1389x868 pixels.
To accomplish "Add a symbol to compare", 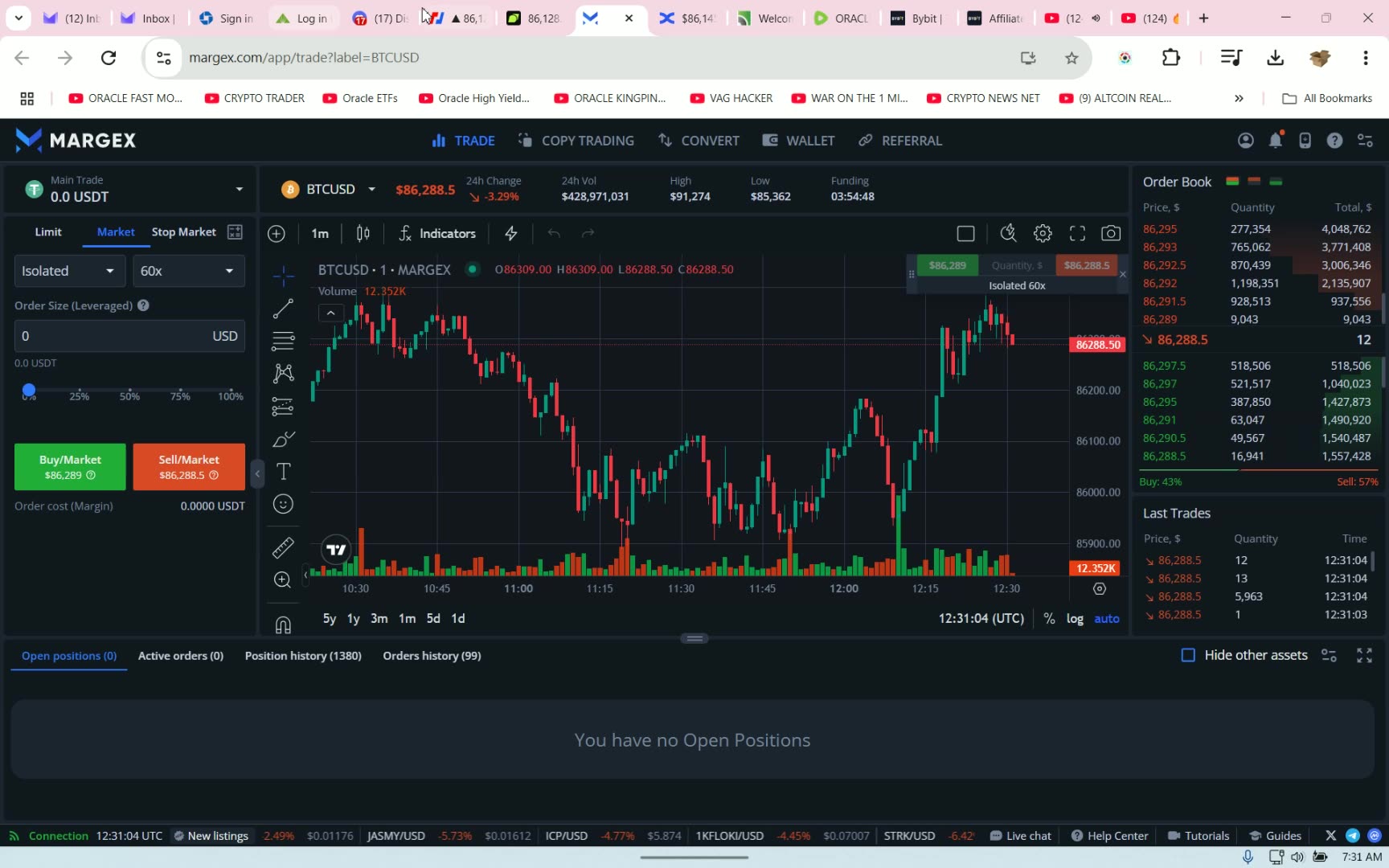I will coord(277,234).
